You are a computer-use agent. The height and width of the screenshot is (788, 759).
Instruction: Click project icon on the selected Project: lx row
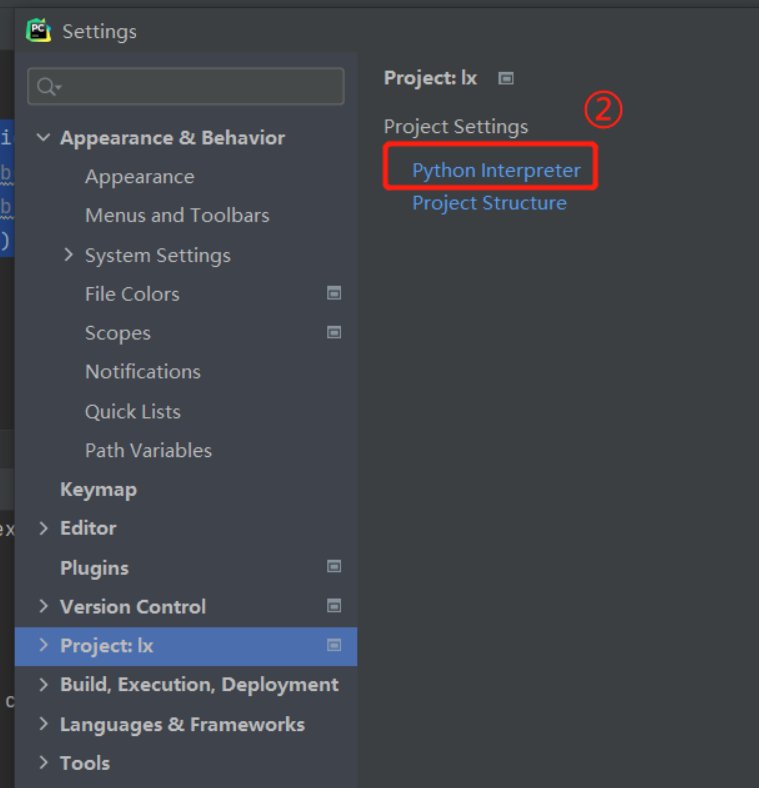[334, 645]
